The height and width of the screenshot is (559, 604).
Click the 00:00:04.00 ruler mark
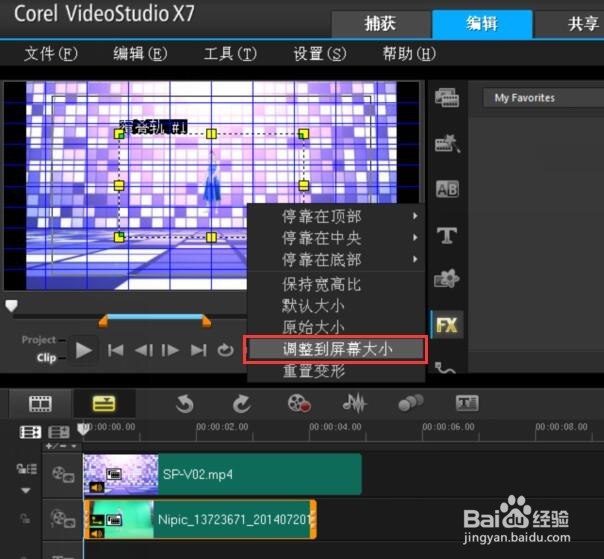[x=335, y=427]
